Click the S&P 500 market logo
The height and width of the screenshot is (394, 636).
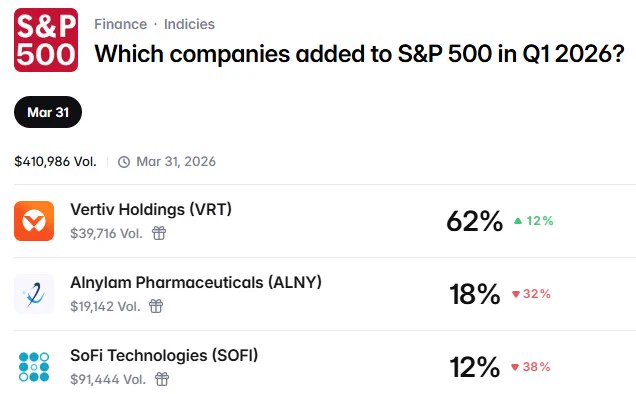46,40
